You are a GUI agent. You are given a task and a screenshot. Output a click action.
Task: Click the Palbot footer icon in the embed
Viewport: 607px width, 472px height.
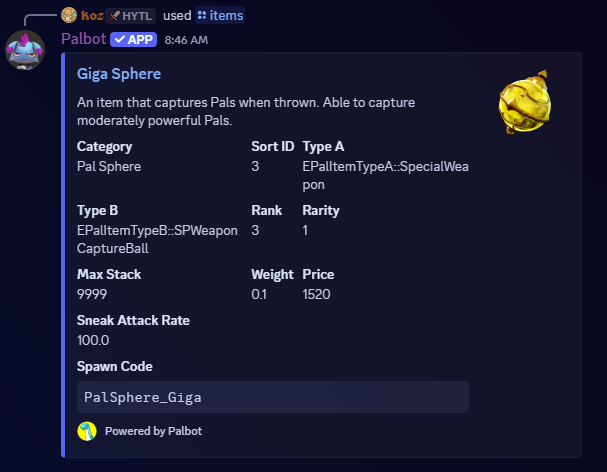point(87,431)
